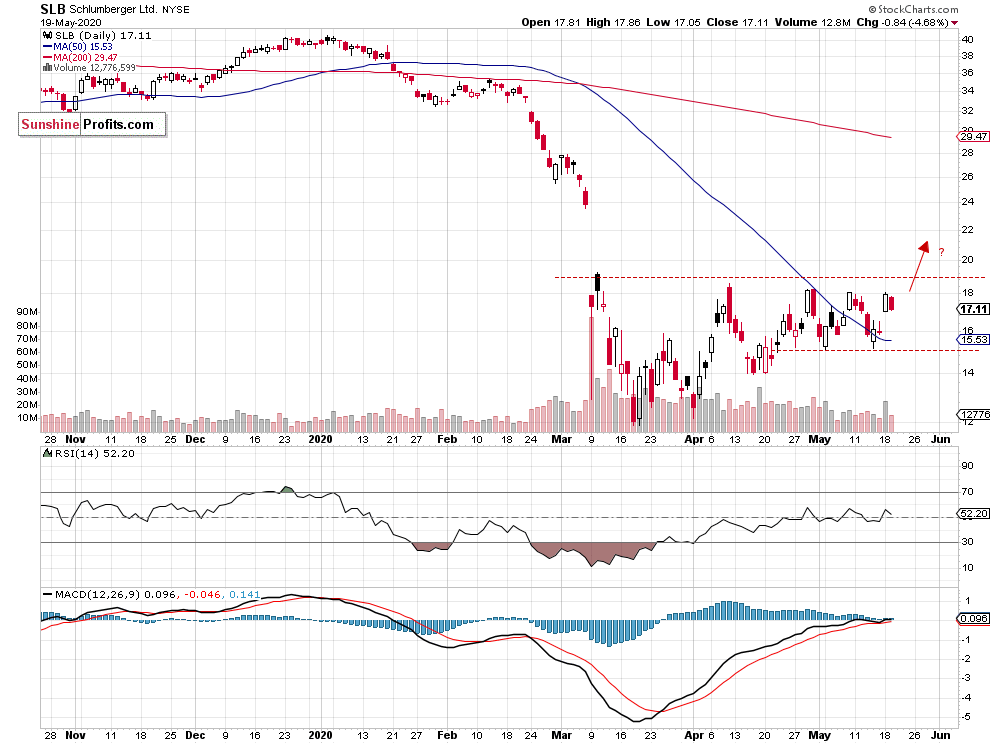Click Jun on the price chart date axis
Screen dimensions: 990x744
click(941, 439)
